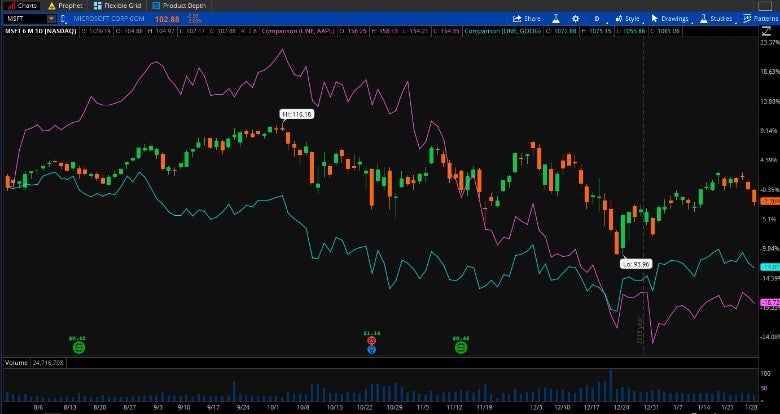
Task: Click the magenta AAPL value tag on price axis
Action: click(x=770, y=302)
